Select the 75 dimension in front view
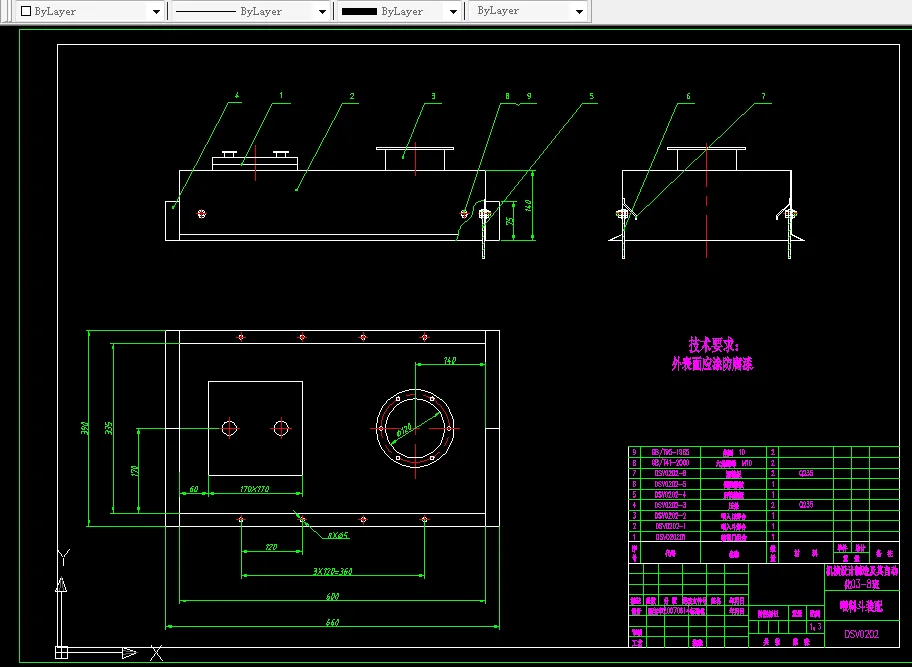This screenshot has width=912, height=667. [x=510, y=221]
